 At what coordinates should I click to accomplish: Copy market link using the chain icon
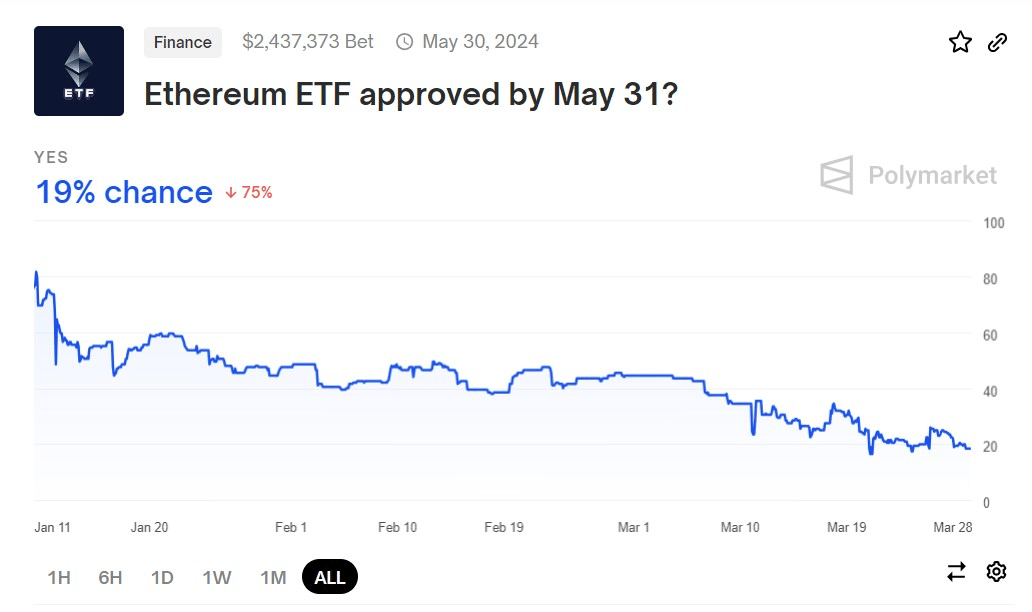pos(996,42)
